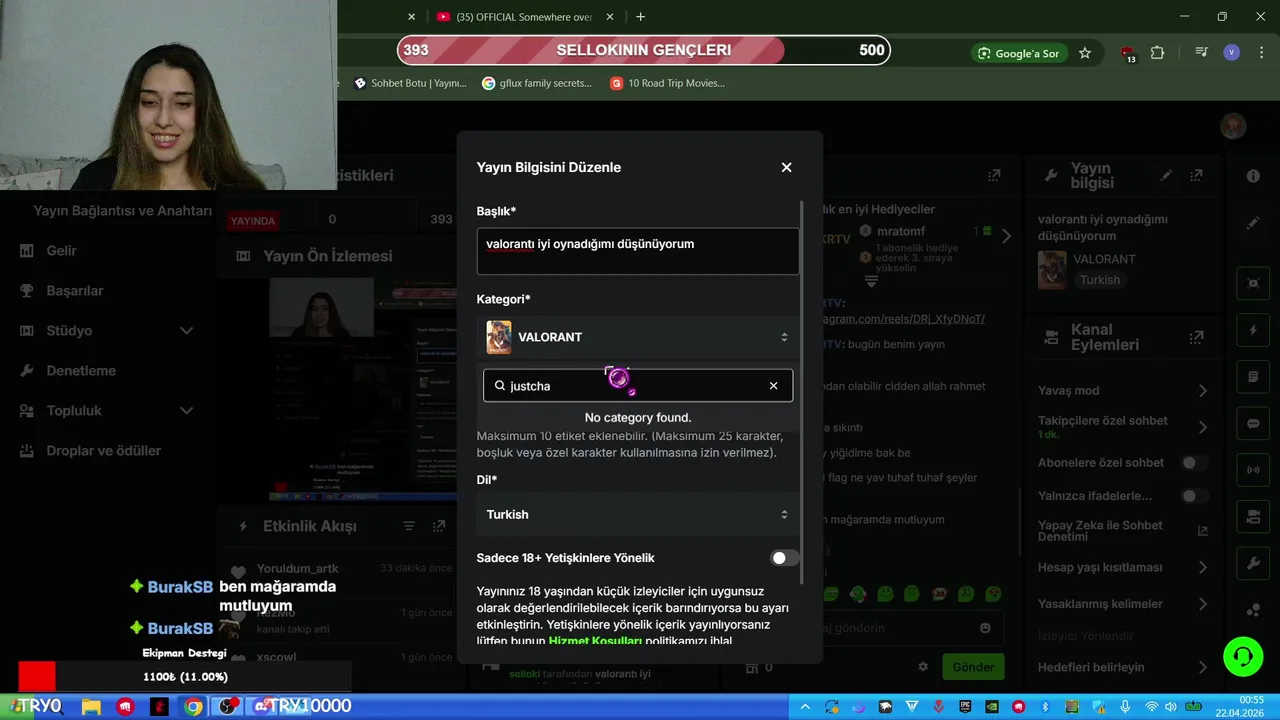Screen dimensions: 1280x720
Task: Open the Sohbet Botu bookmark
Action: (x=411, y=83)
